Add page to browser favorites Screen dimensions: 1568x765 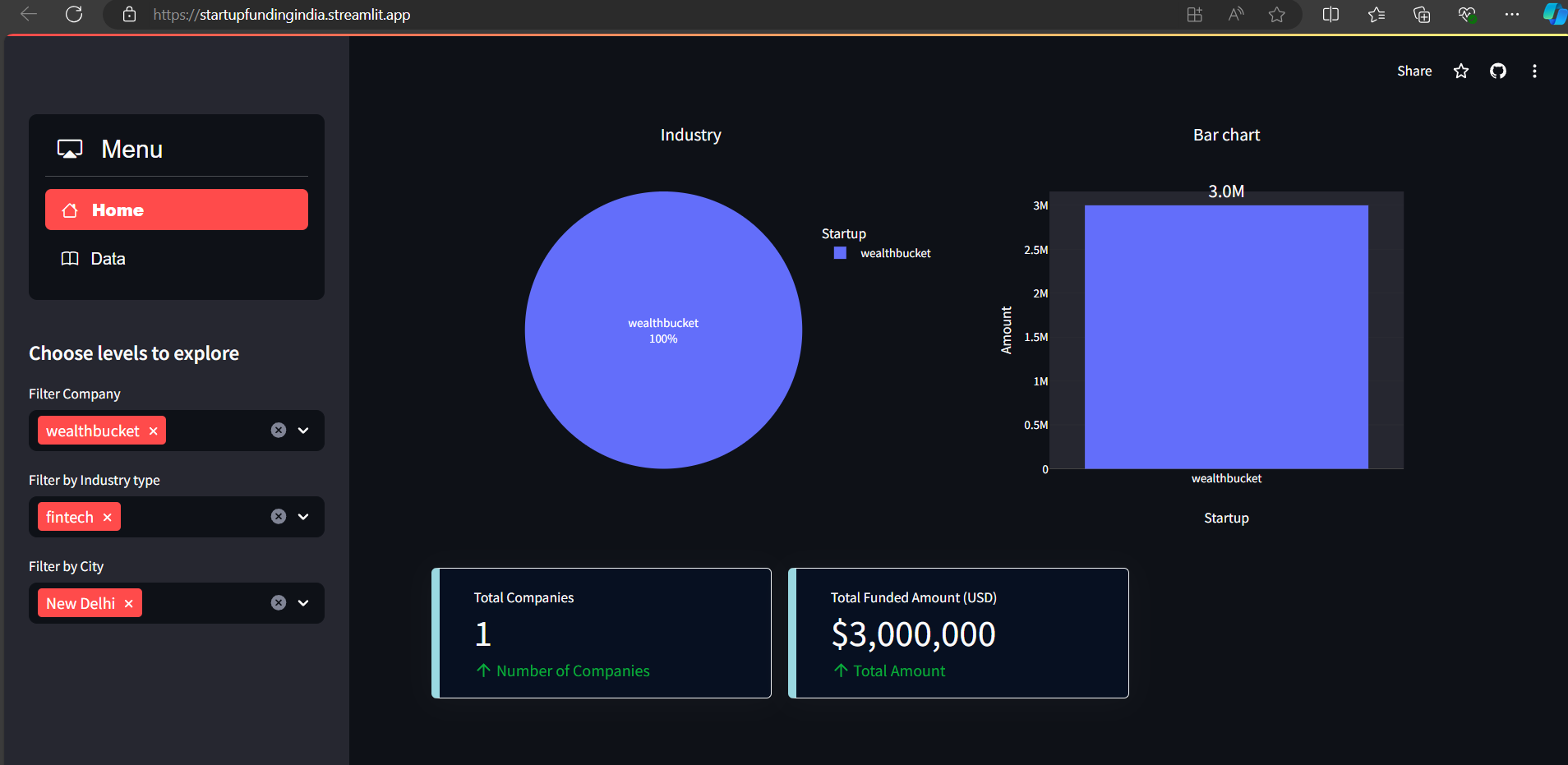(1276, 14)
